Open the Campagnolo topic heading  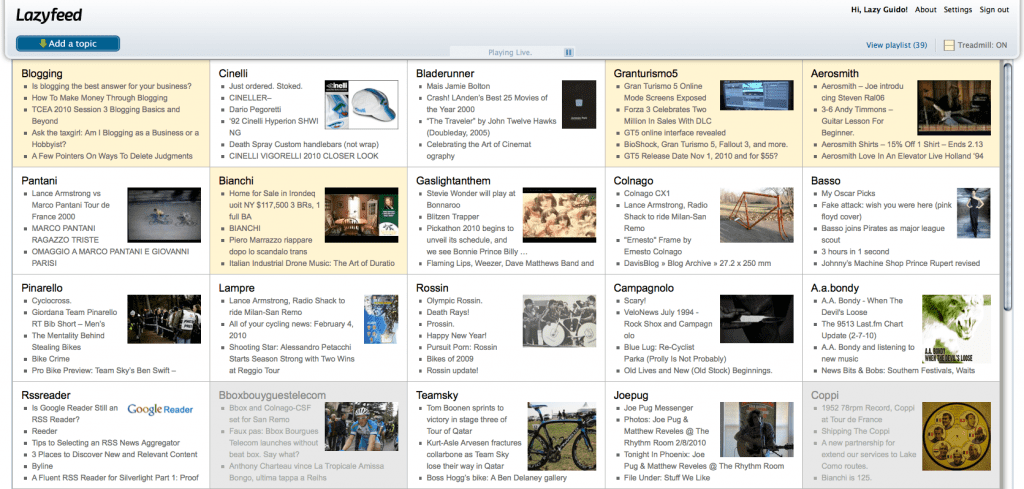coord(644,288)
